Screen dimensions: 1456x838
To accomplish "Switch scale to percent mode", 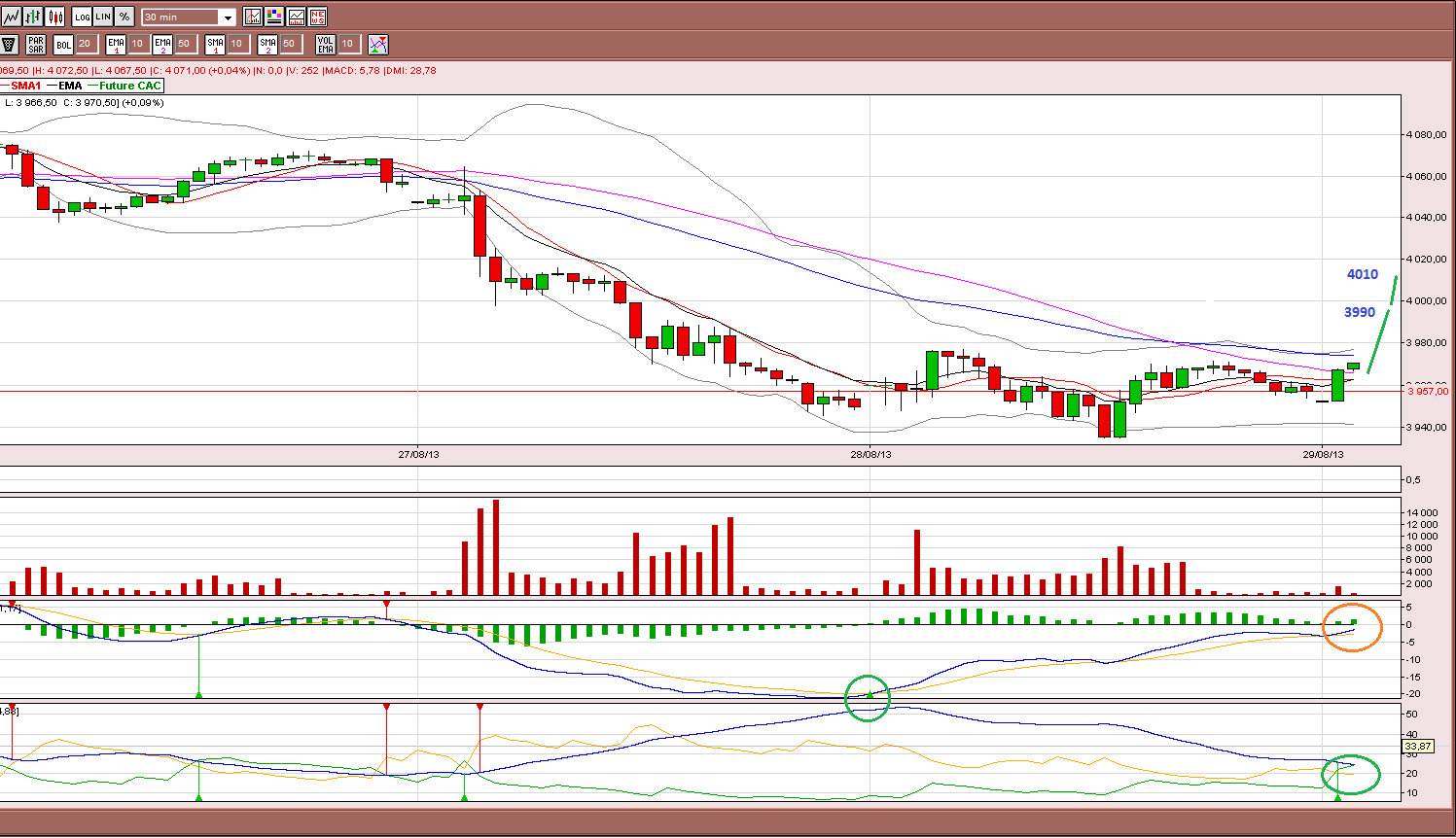I will 124,17.
